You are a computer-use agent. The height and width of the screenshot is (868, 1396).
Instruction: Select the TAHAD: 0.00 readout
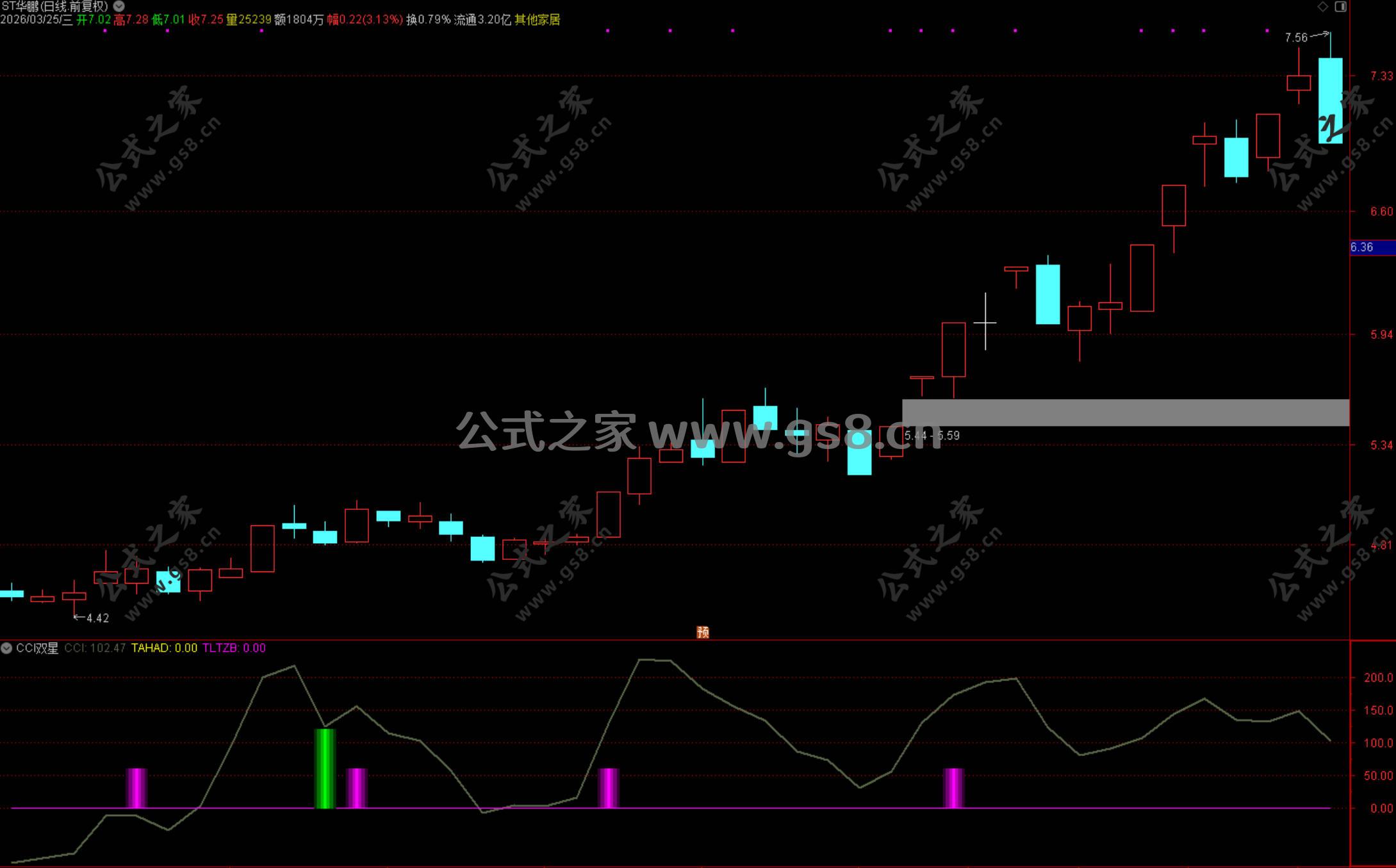click(x=164, y=648)
